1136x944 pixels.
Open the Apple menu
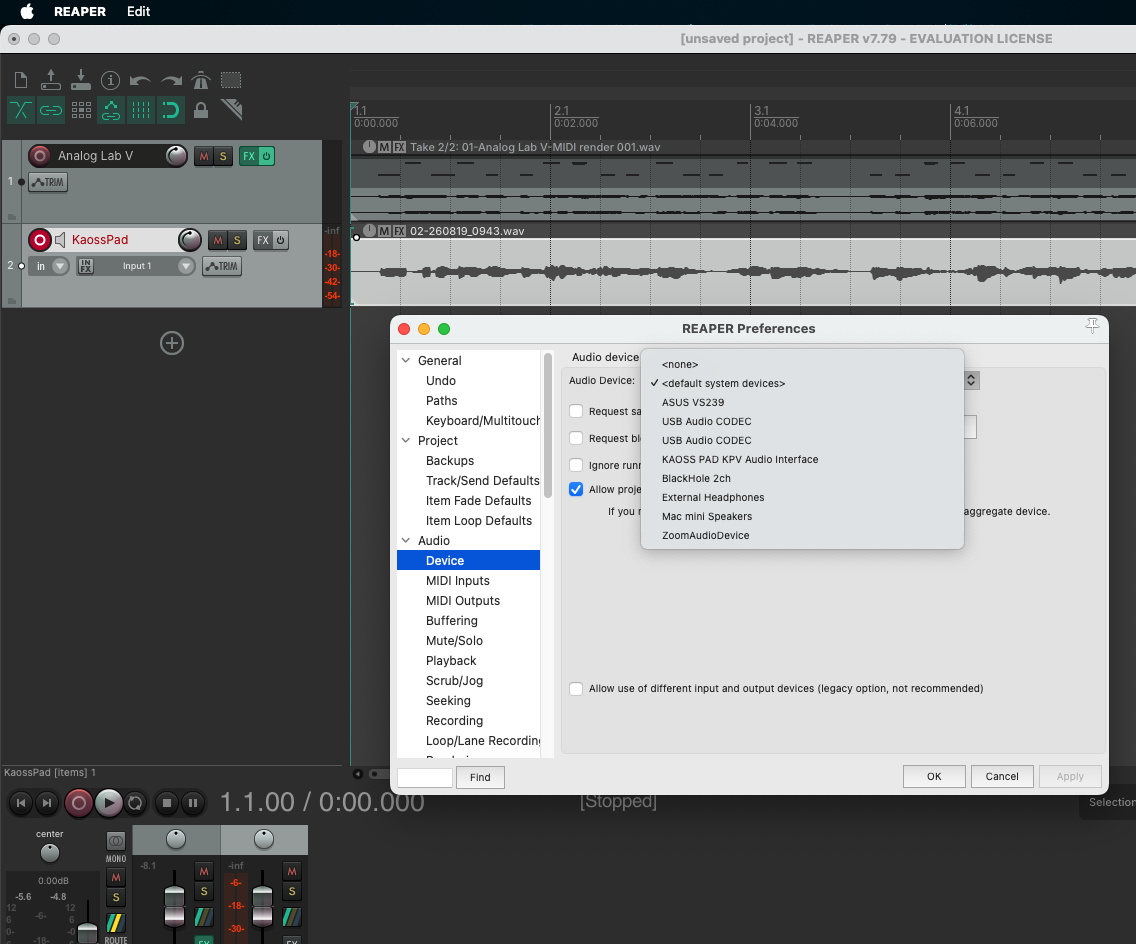click(x=27, y=12)
